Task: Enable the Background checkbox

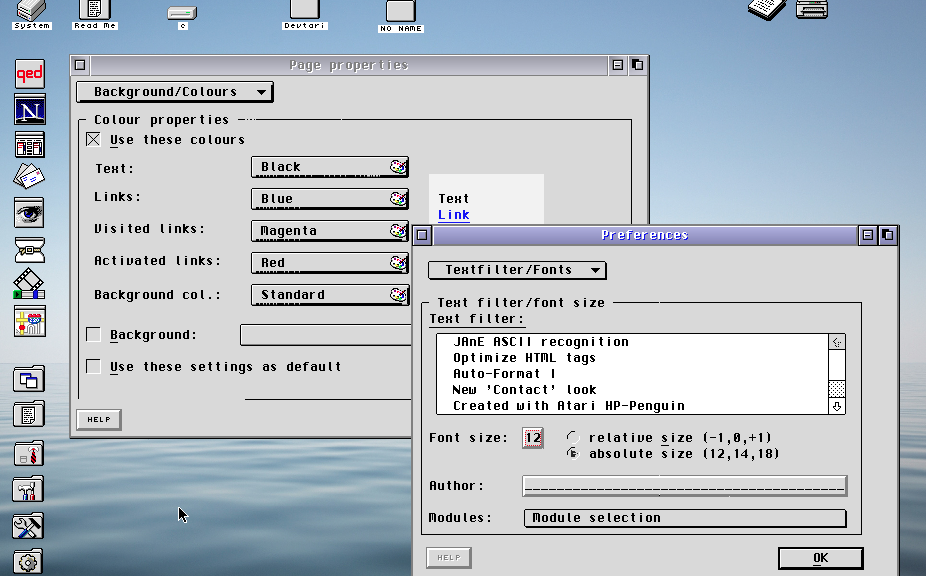Action: [93, 336]
